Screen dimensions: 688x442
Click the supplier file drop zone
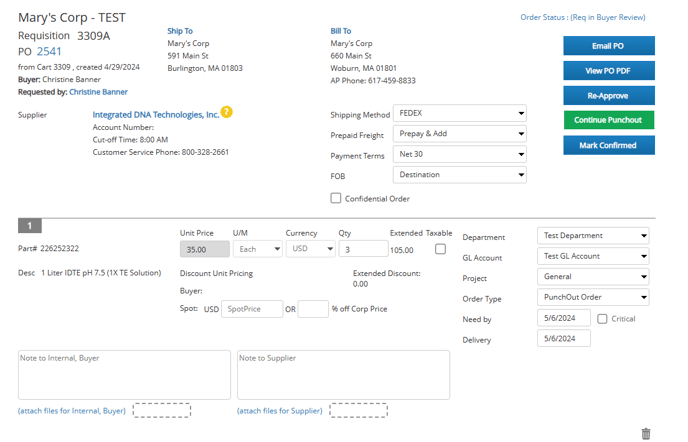(358, 410)
